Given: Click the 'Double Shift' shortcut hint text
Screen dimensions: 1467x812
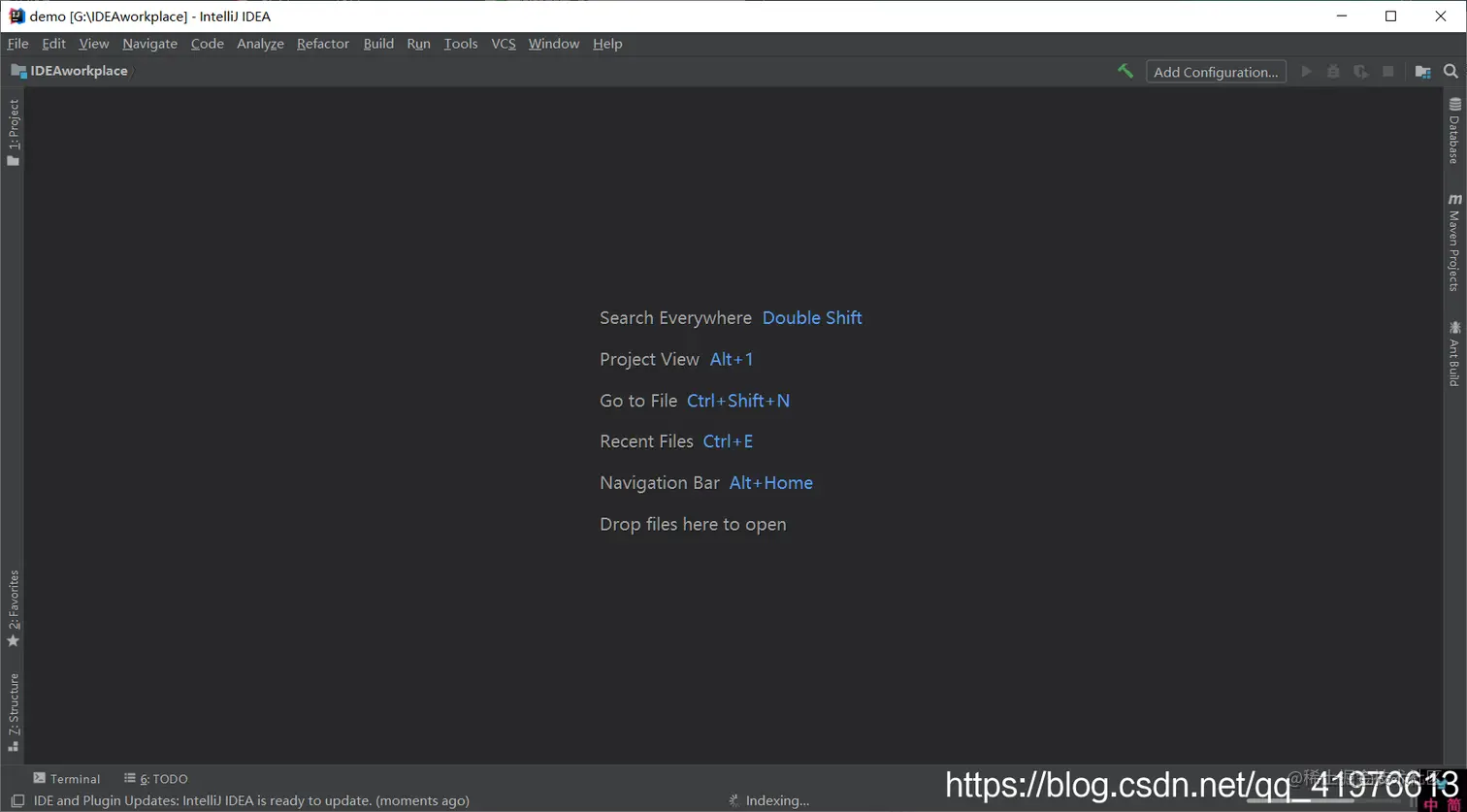Looking at the screenshot, I should 812,318.
